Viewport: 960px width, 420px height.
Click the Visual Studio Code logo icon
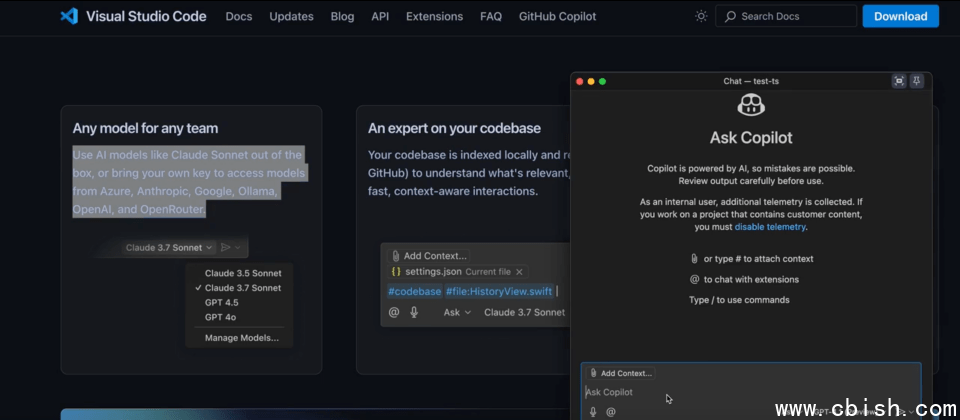69,17
